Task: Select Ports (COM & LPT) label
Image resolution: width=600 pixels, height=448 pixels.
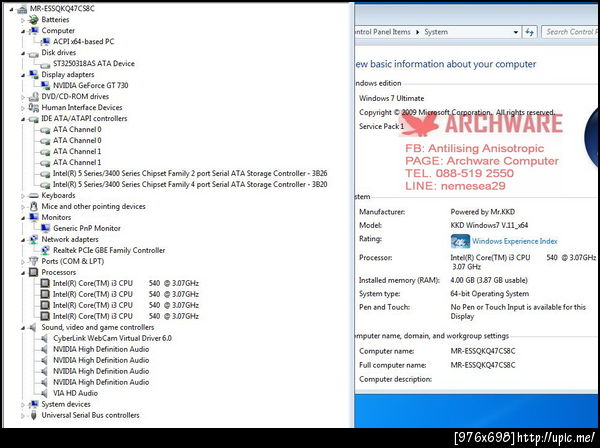Action: click(x=73, y=261)
